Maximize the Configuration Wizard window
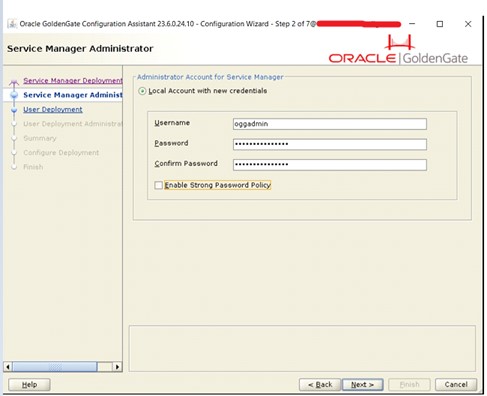487x396 pixels. point(440,24)
